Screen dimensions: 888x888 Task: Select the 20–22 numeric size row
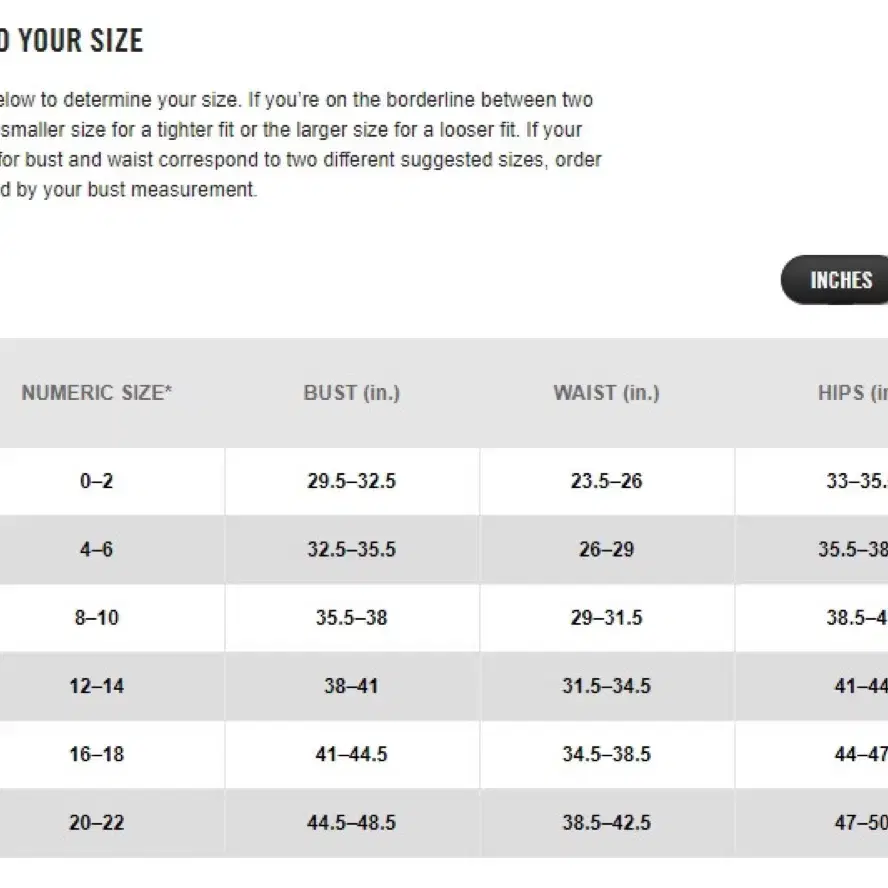point(444,823)
